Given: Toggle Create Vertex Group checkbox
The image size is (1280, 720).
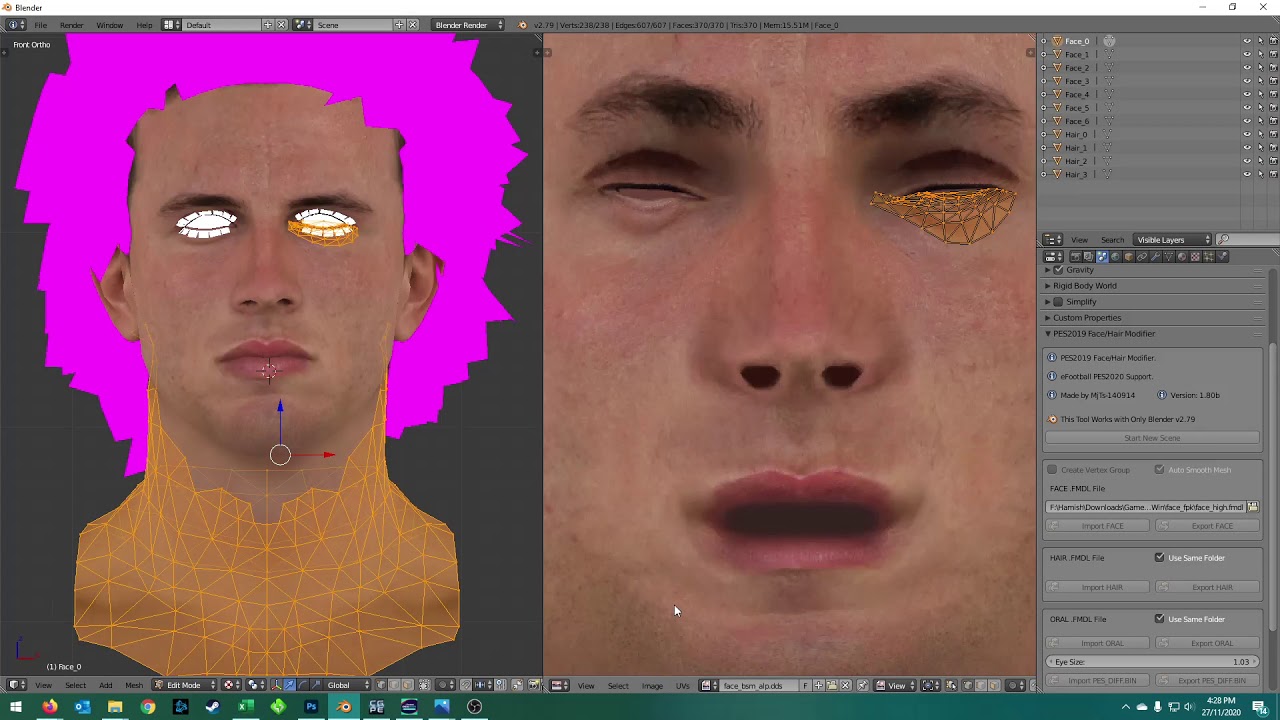Looking at the screenshot, I should click(1052, 470).
